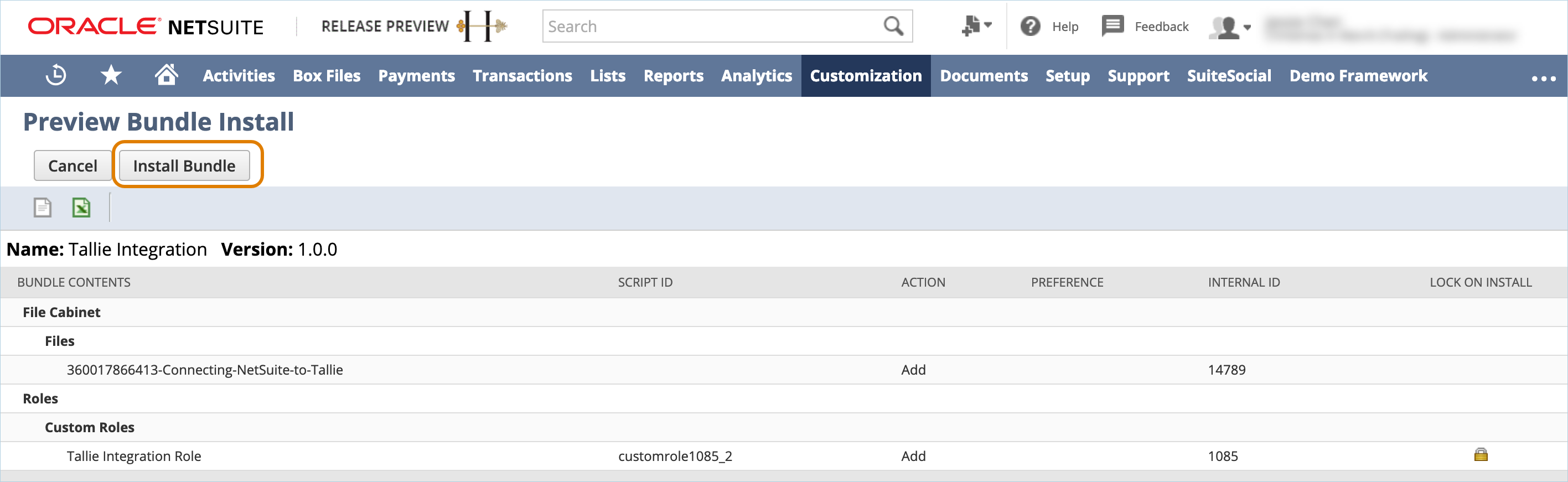Click the Action column header
The width and height of the screenshot is (1568, 482).
tap(923, 282)
